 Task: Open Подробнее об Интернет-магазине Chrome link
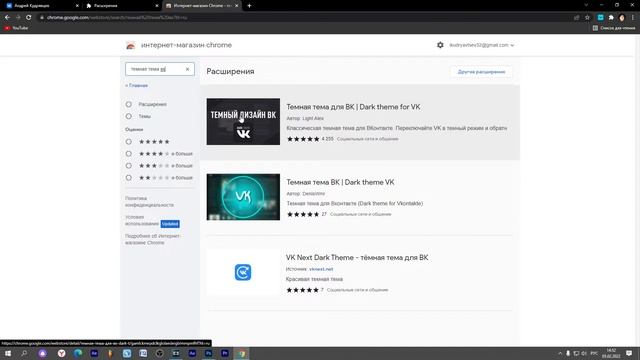152,239
